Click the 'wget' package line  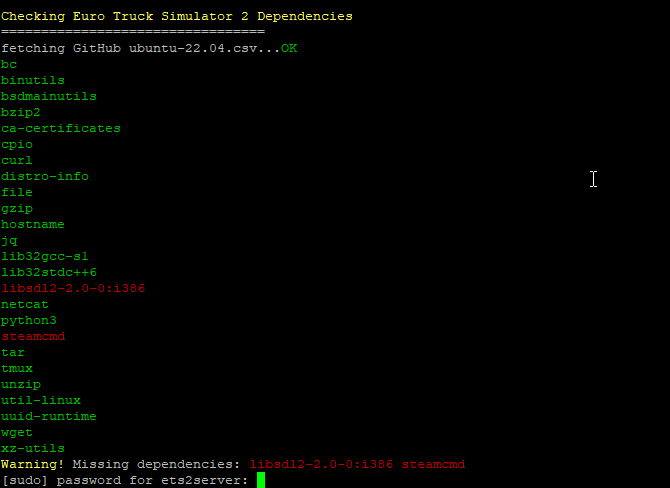click(x=17, y=432)
